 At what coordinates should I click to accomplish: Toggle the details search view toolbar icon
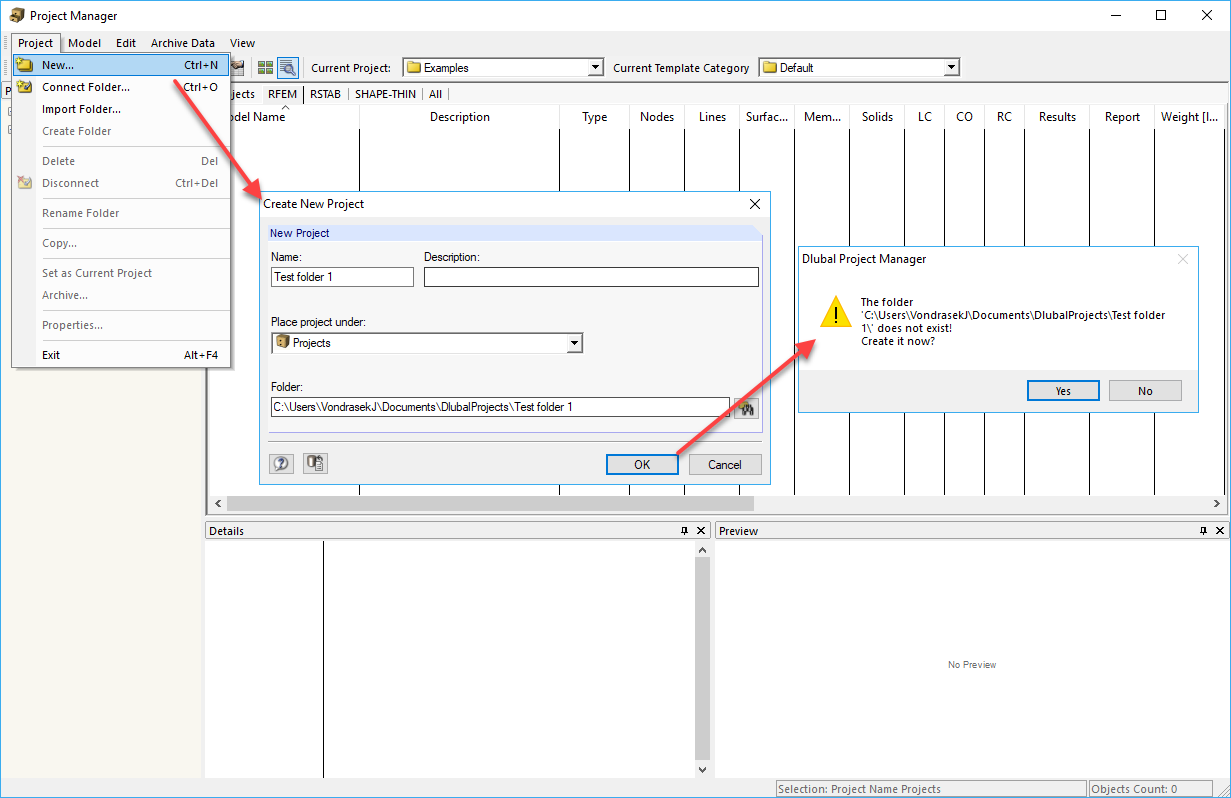(x=287, y=68)
